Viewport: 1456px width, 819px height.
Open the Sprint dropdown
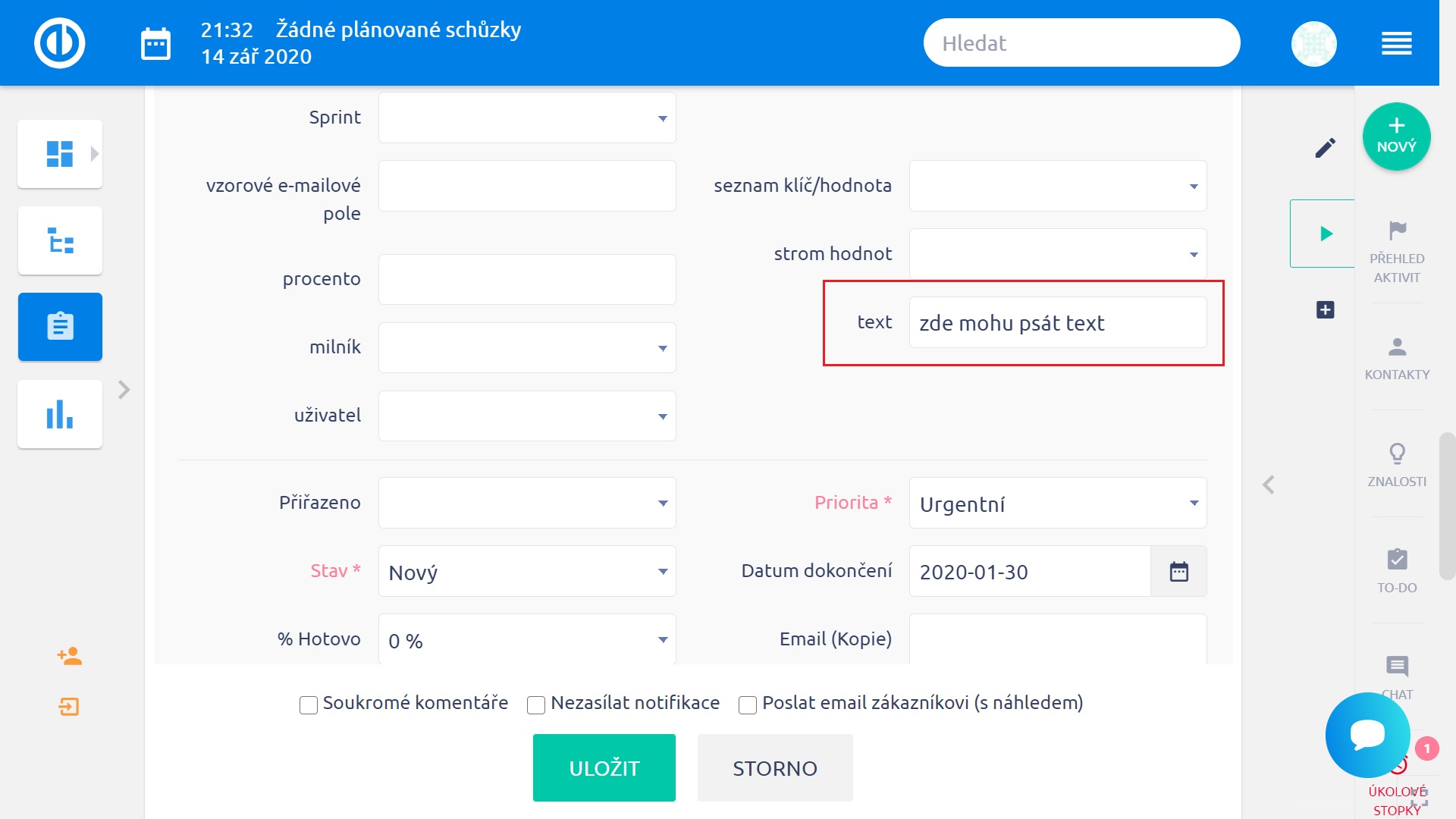pos(526,118)
